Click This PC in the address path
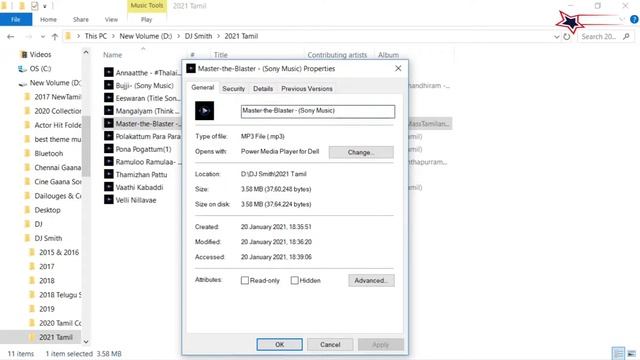Screen dimensions: 640x360 (x=96, y=36)
